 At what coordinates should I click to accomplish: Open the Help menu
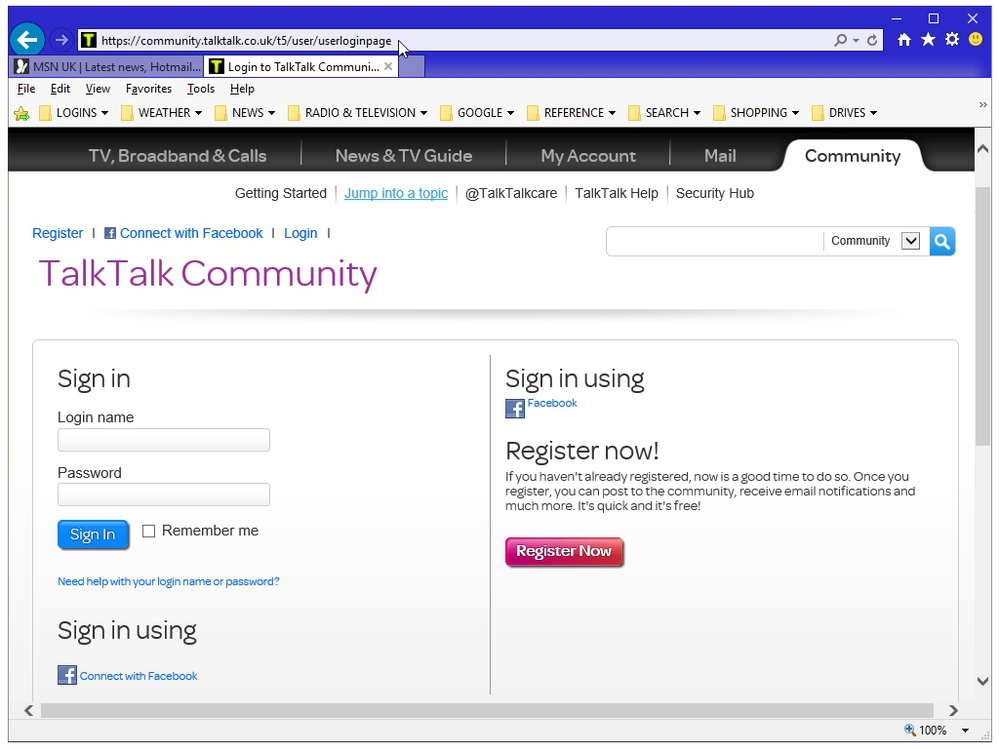click(242, 89)
